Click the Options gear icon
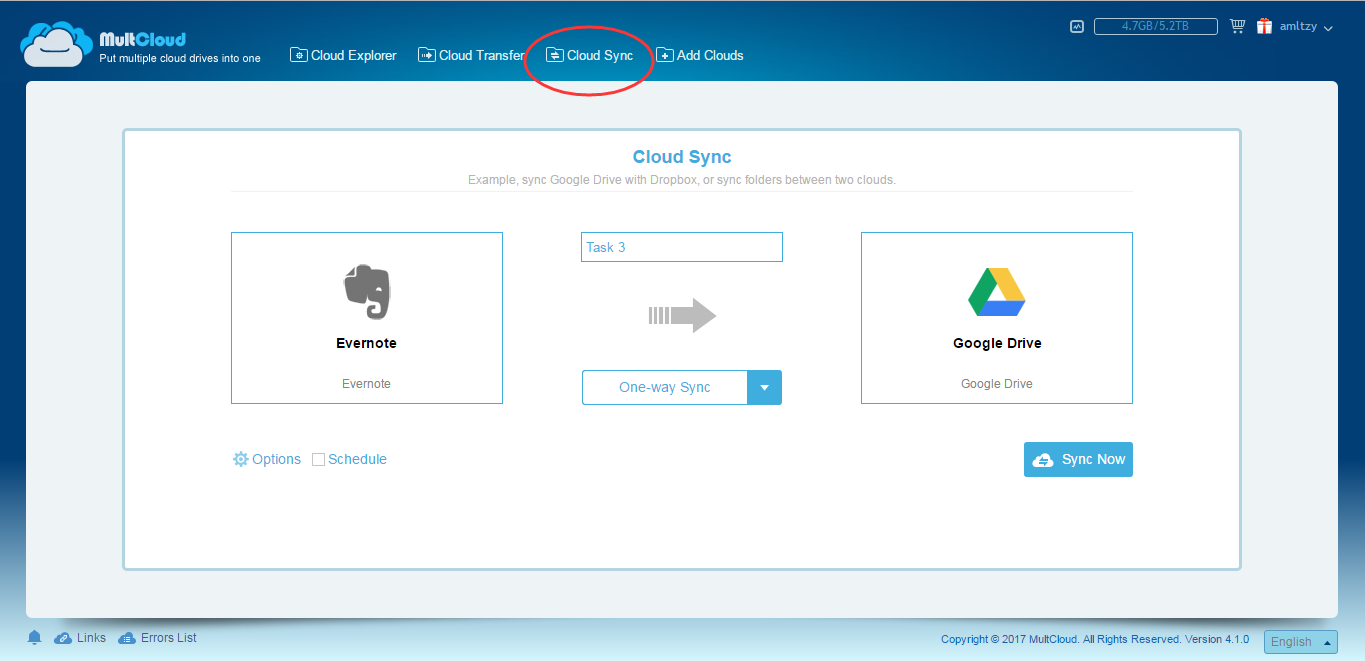 [241, 459]
